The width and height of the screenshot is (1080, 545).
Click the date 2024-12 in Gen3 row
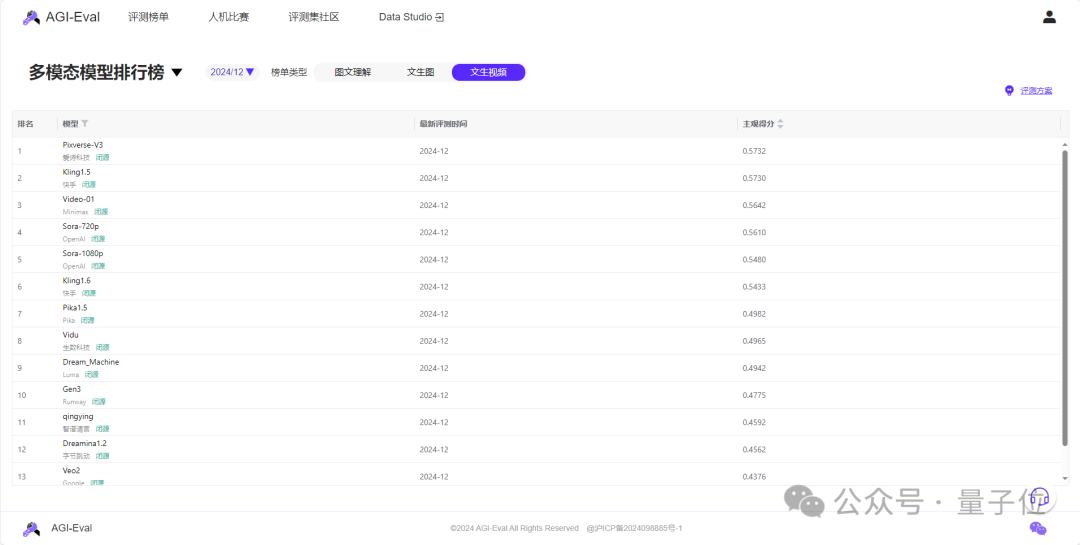point(434,395)
